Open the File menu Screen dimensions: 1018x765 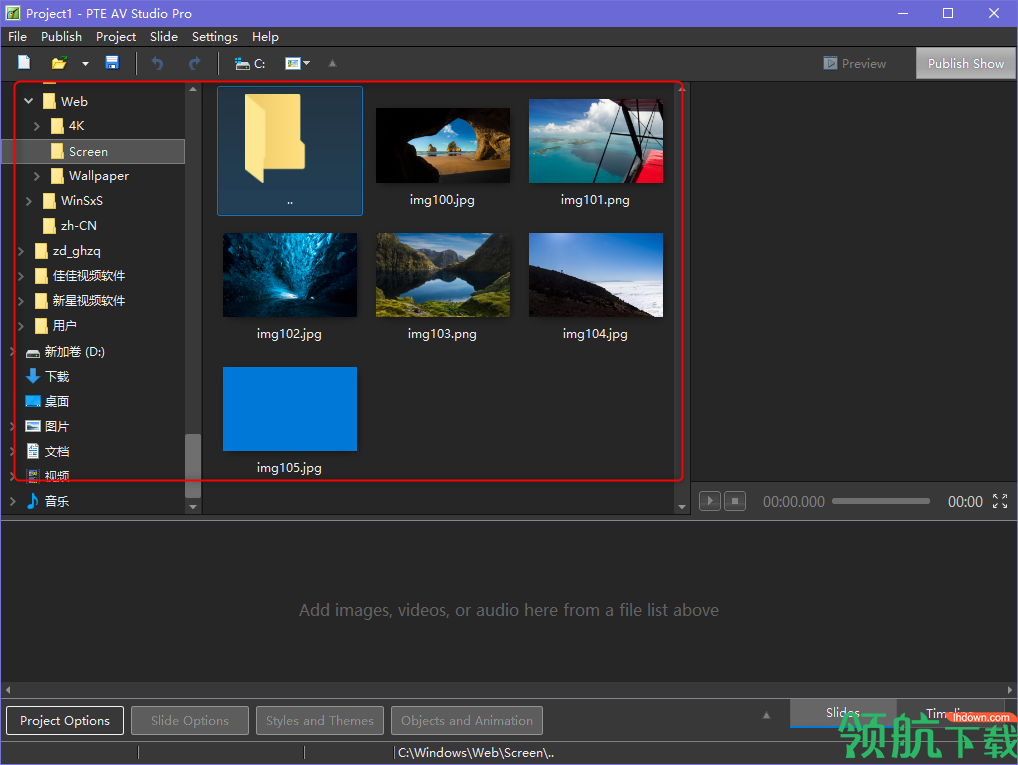pos(18,36)
